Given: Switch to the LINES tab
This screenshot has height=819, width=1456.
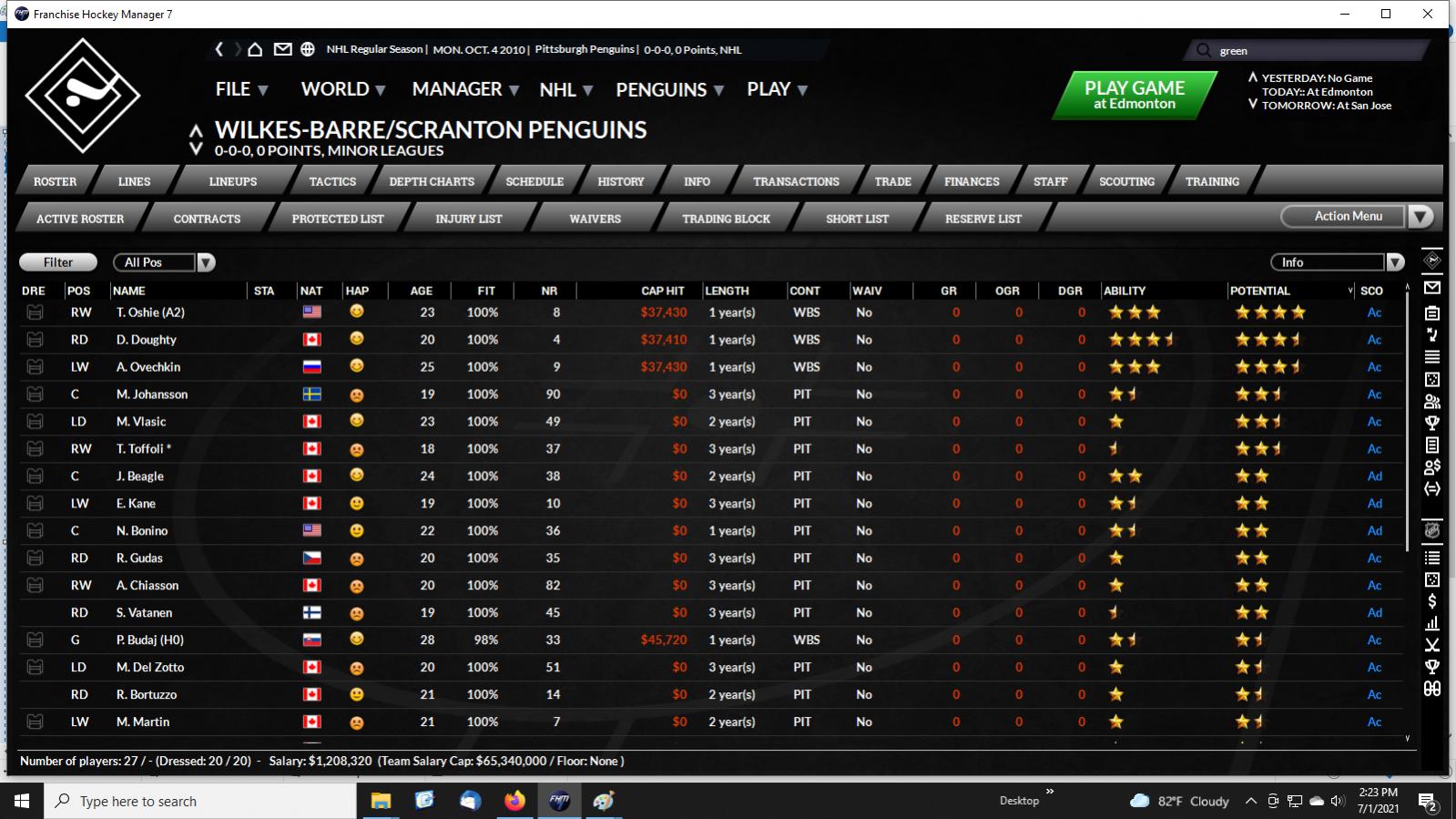Looking at the screenshot, I should [134, 181].
